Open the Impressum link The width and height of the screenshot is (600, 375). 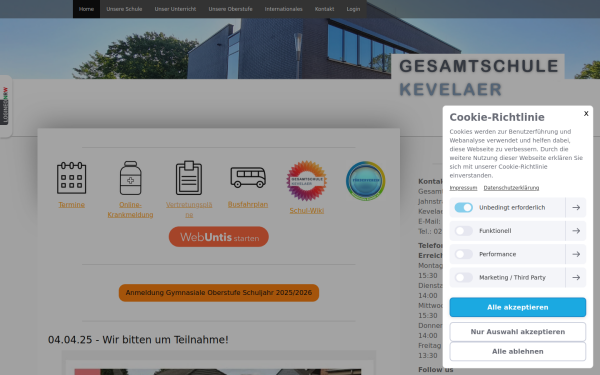tap(463, 188)
